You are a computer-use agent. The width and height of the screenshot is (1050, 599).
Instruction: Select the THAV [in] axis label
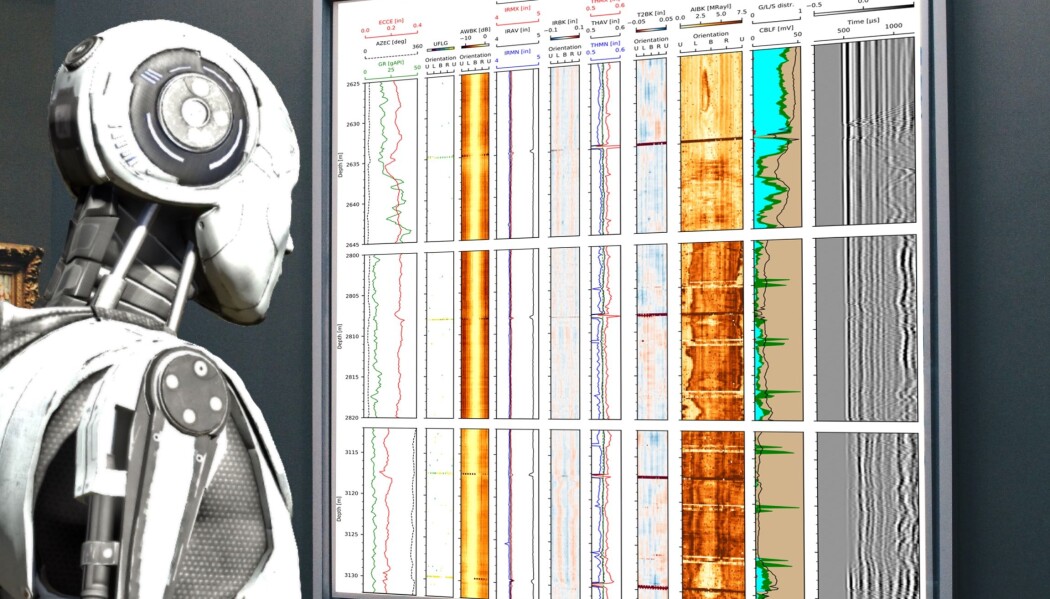[605, 21]
